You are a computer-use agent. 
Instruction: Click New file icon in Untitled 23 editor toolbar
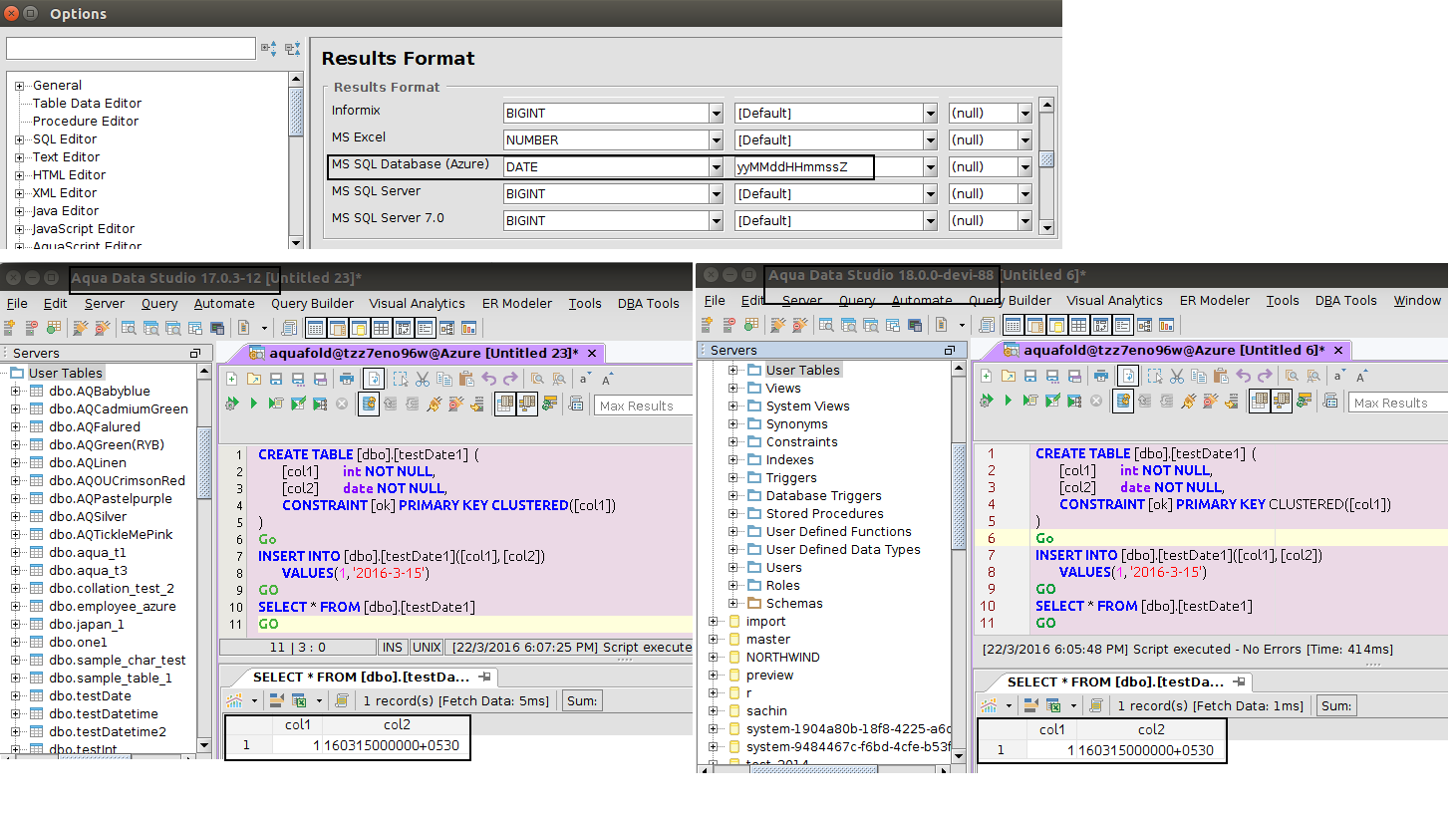coord(232,379)
